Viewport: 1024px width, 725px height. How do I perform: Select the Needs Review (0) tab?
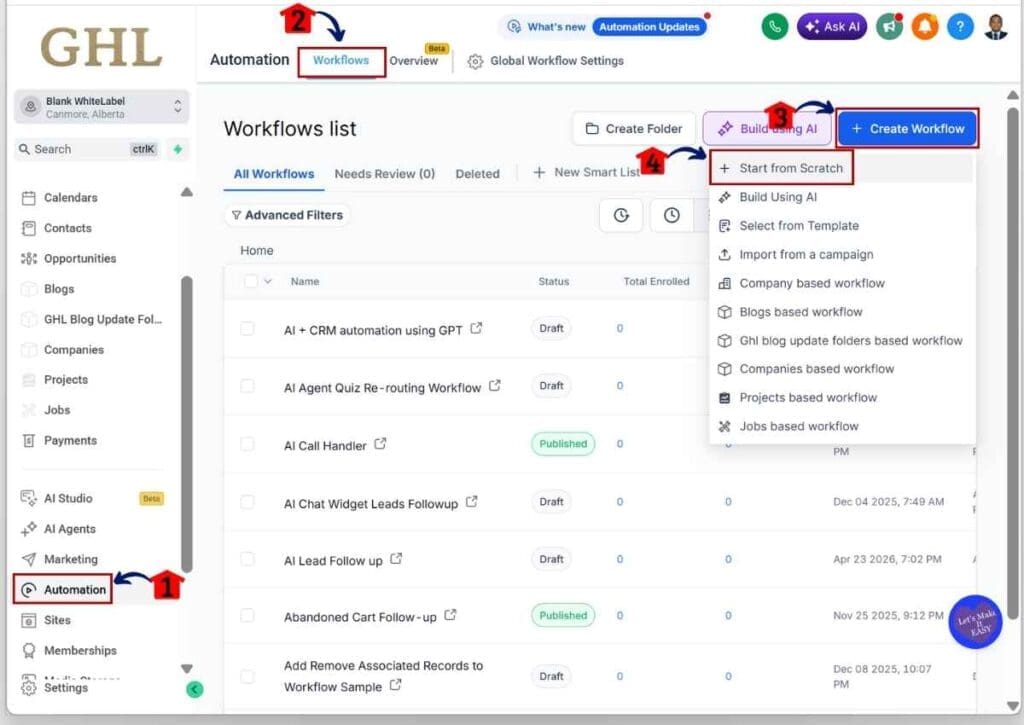tap(385, 174)
